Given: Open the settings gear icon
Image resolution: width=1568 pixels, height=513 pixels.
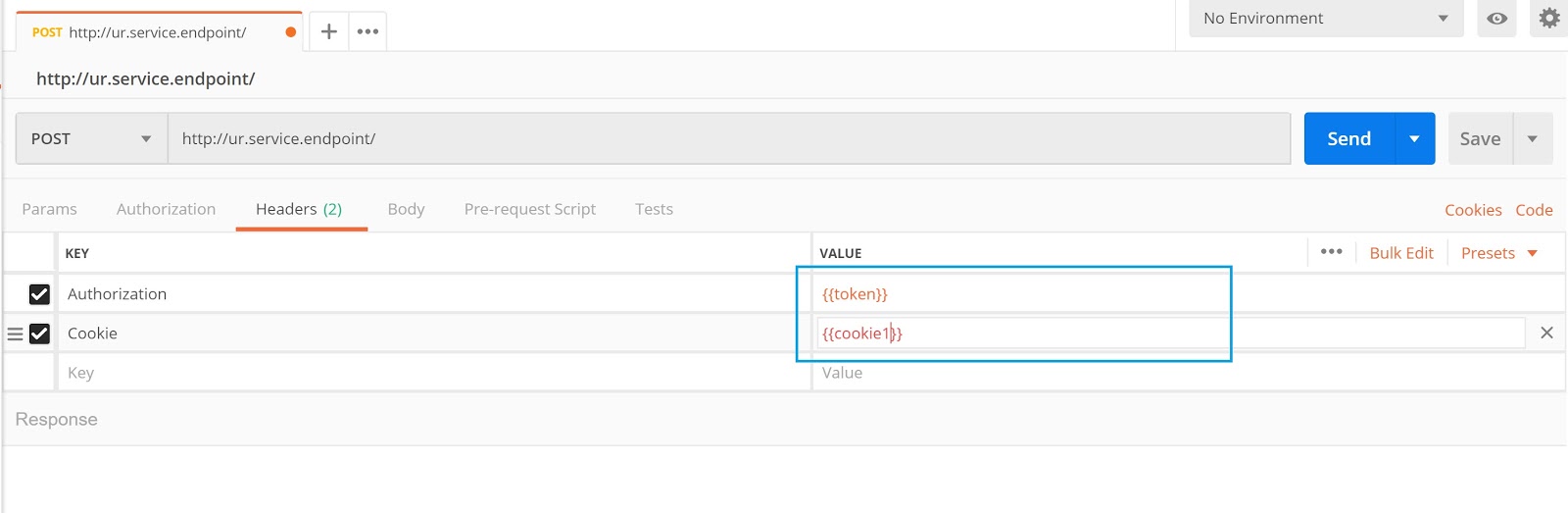Looking at the screenshot, I should pyautogui.click(x=1548, y=19).
